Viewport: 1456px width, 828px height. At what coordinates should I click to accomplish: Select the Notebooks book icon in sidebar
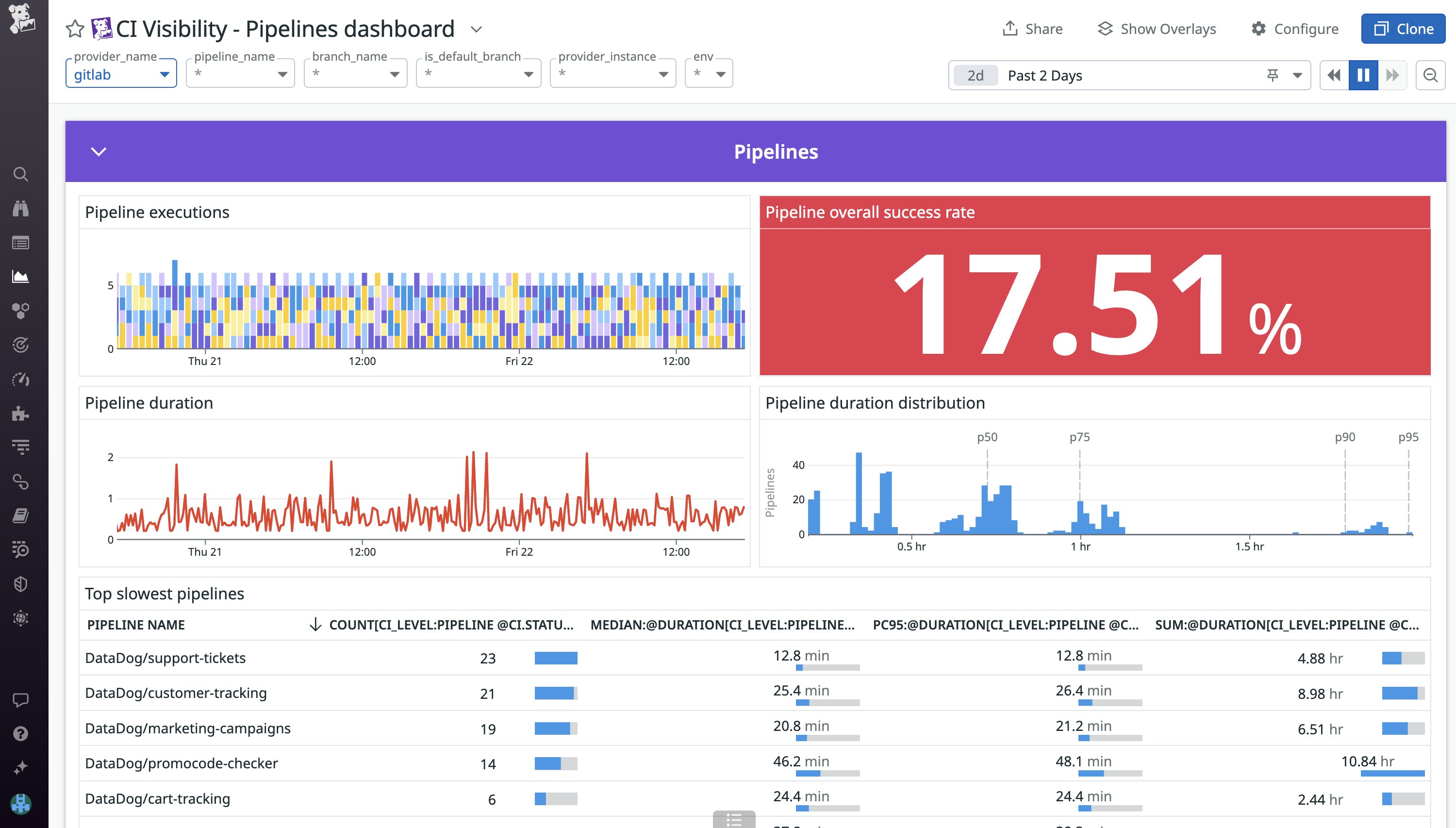point(21,515)
